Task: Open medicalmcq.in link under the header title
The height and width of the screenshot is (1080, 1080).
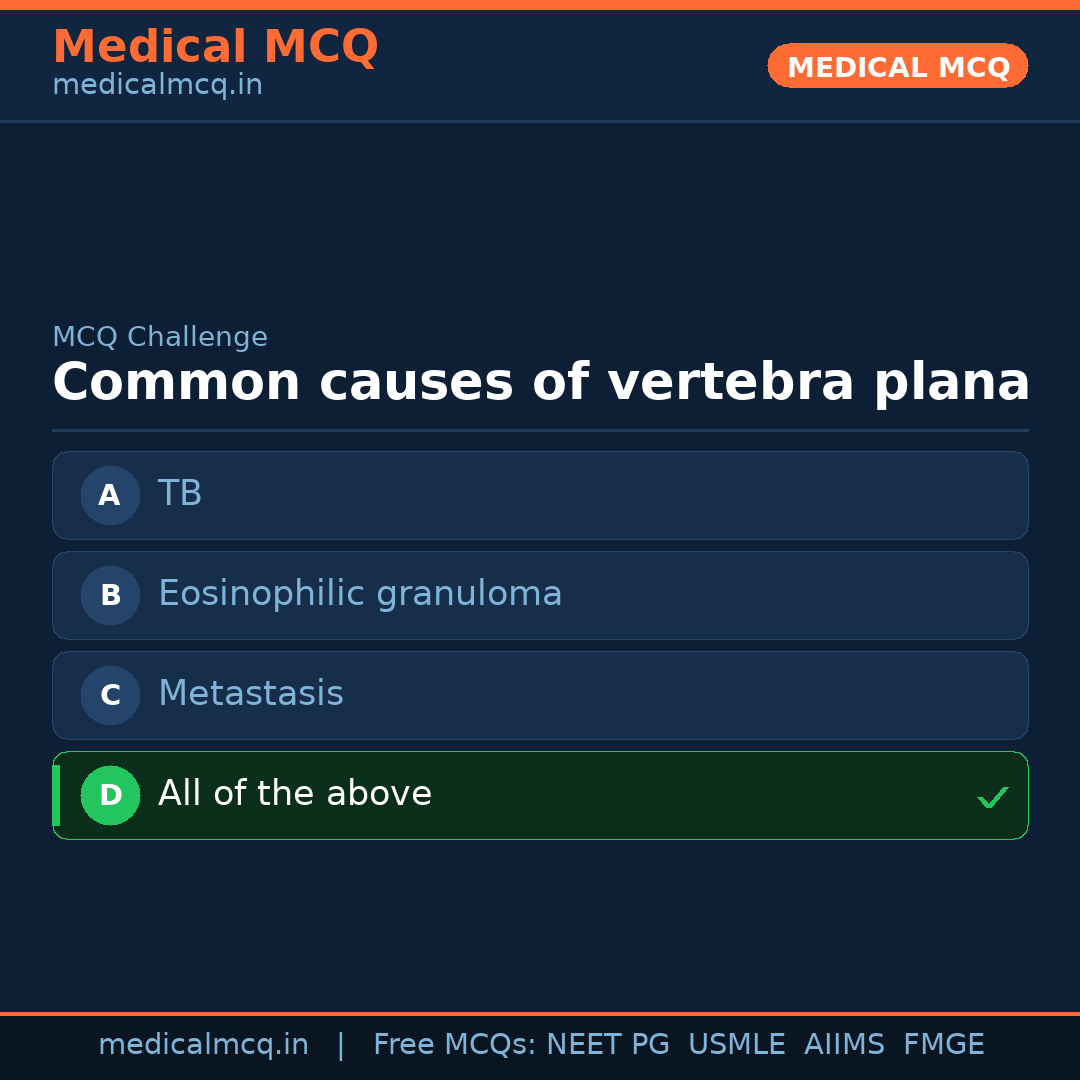Action: pos(157,86)
